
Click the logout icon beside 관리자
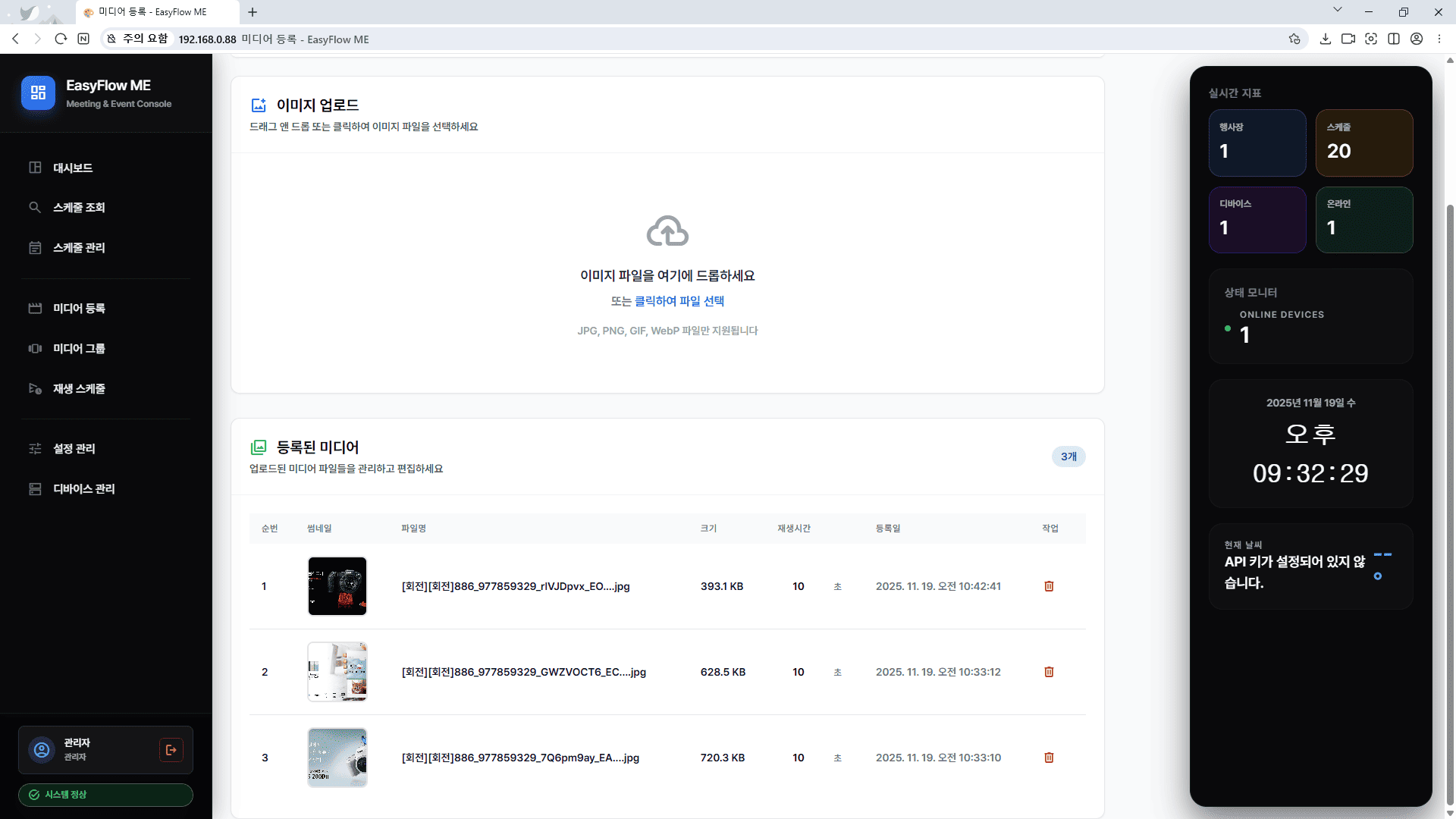coord(171,750)
